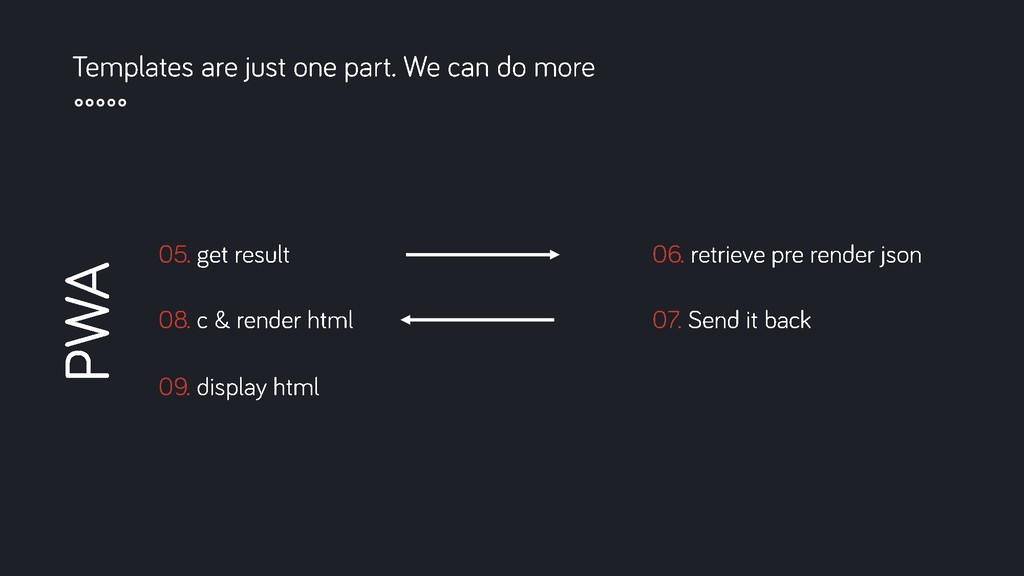Select the last circle of the five dots

tap(121, 102)
